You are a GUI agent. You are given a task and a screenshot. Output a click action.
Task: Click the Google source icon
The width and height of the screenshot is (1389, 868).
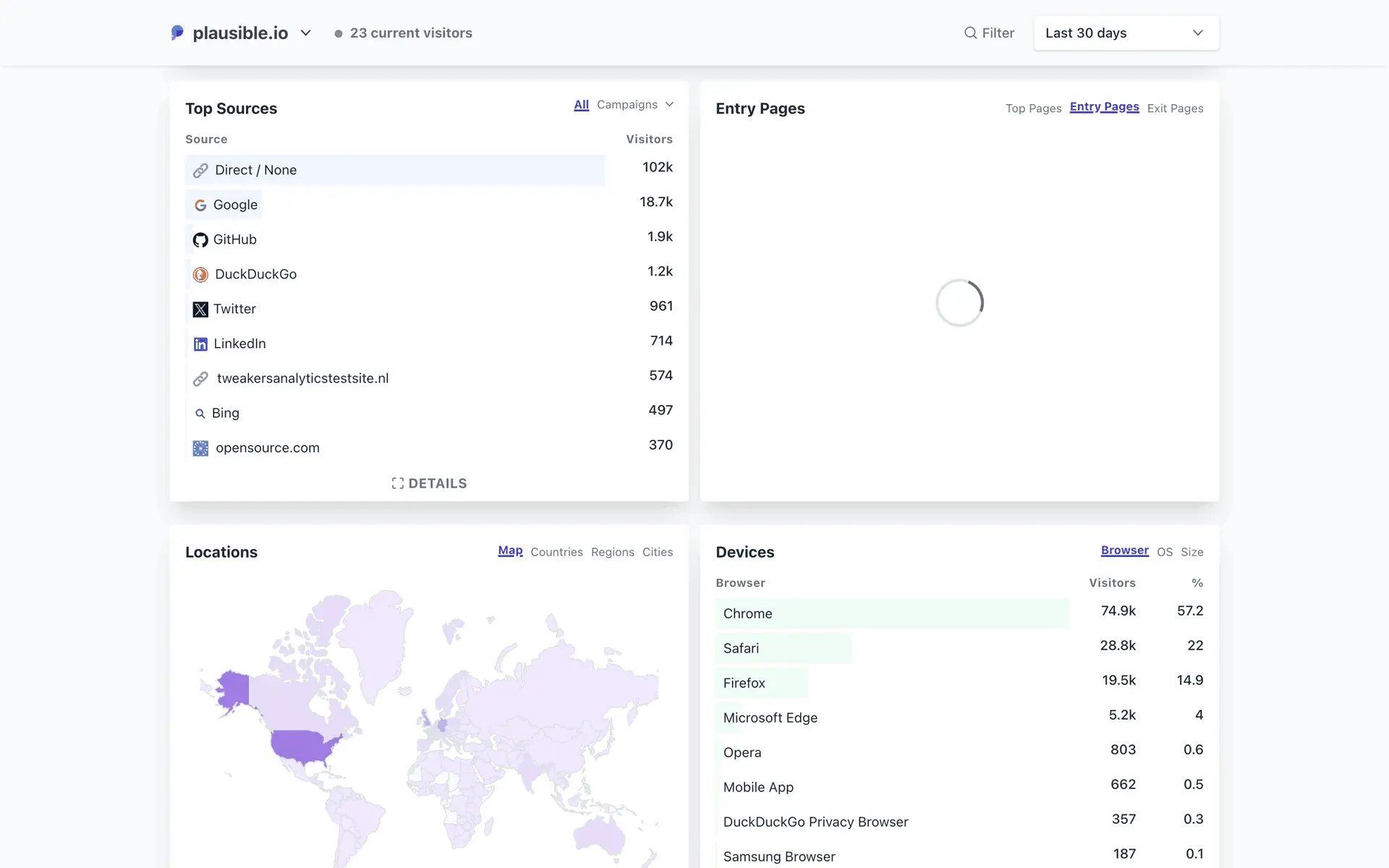point(200,205)
